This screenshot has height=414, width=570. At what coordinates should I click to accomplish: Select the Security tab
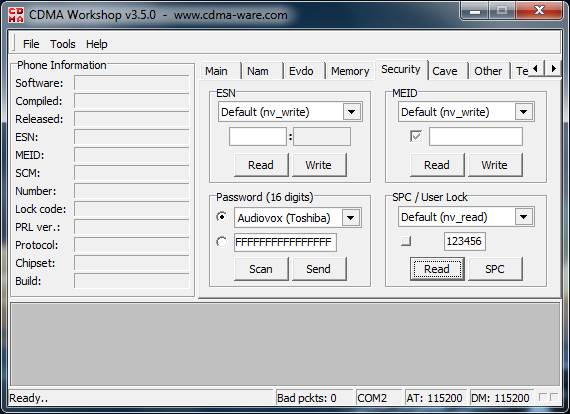point(401,69)
